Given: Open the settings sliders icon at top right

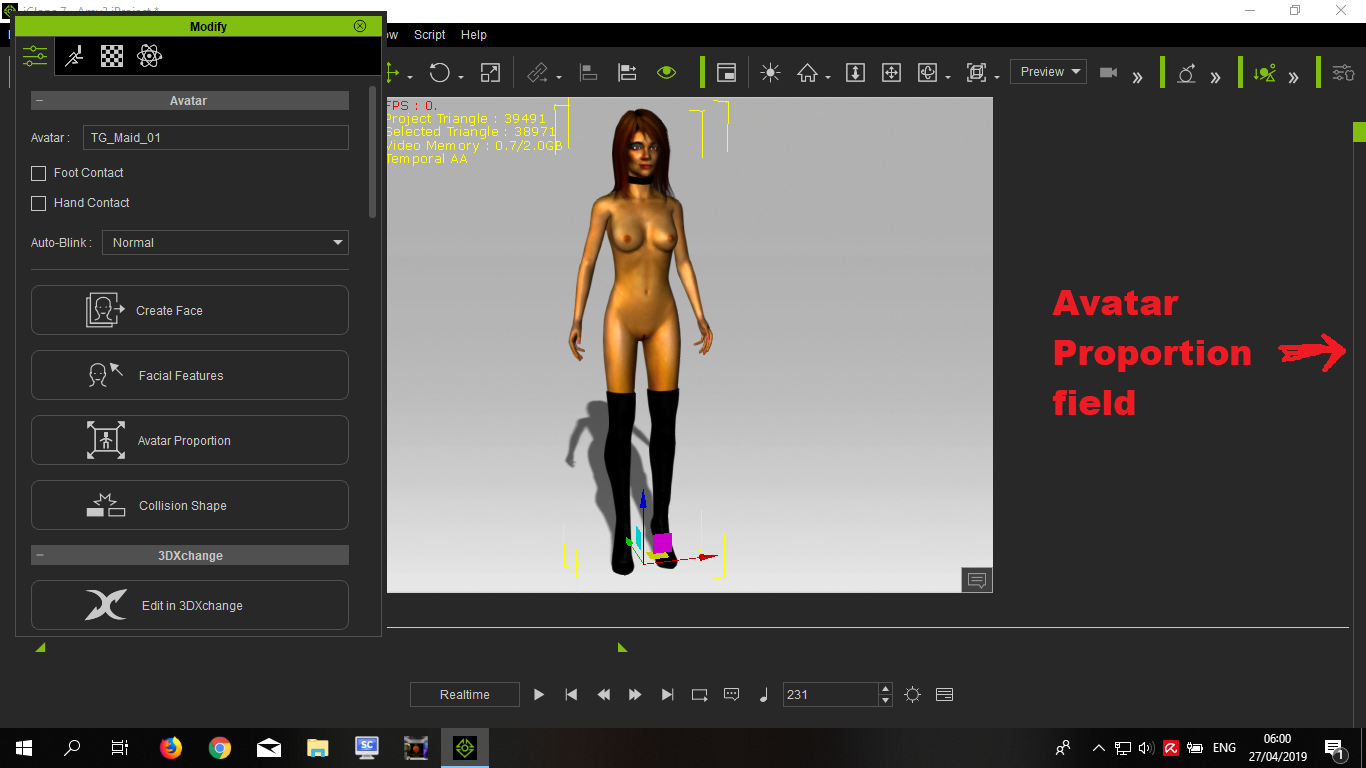Looking at the screenshot, I should coord(1343,72).
